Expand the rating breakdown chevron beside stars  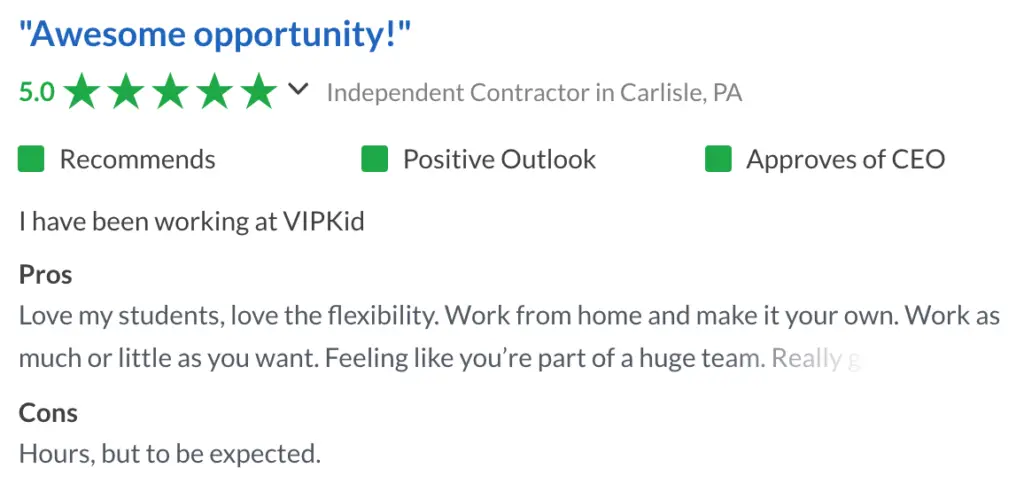point(298,89)
